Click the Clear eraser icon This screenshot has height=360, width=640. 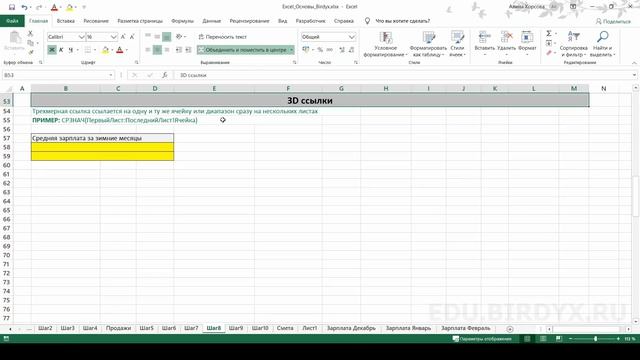549,53
